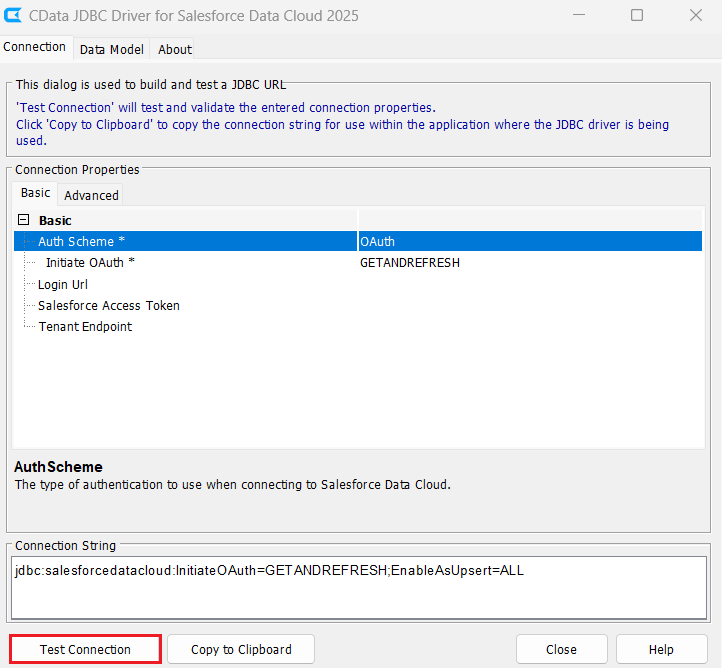The width and height of the screenshot is (722, 668).
Task: Click inside the Connection String text box
Action: pyautogui.click(x=360, y=588)
